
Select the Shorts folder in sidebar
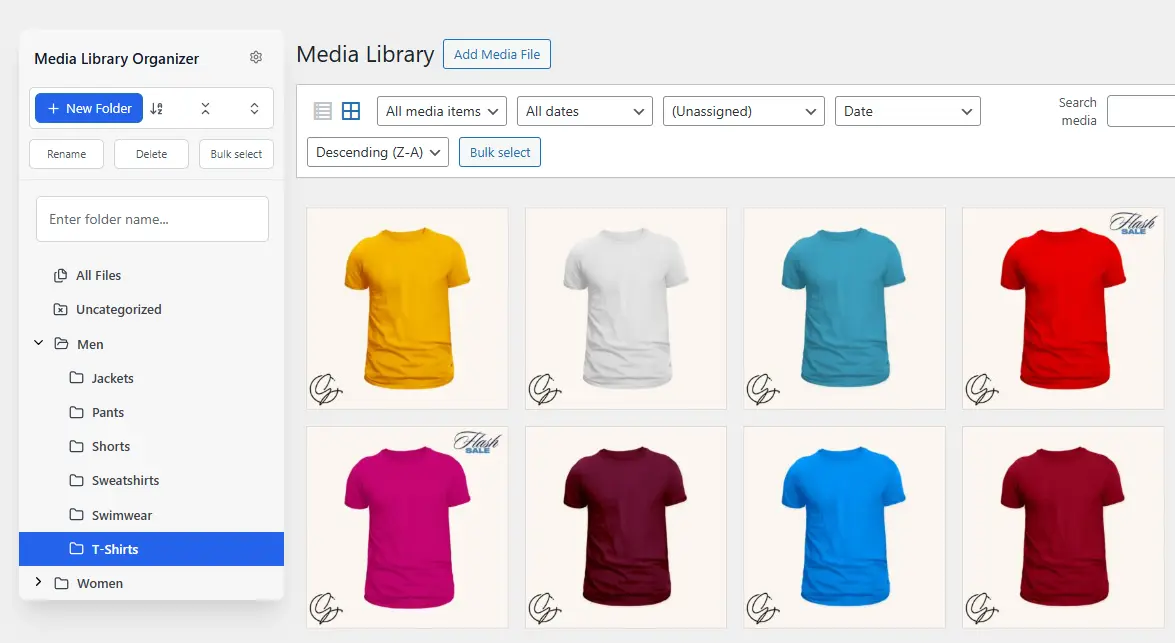pos(108,446)
